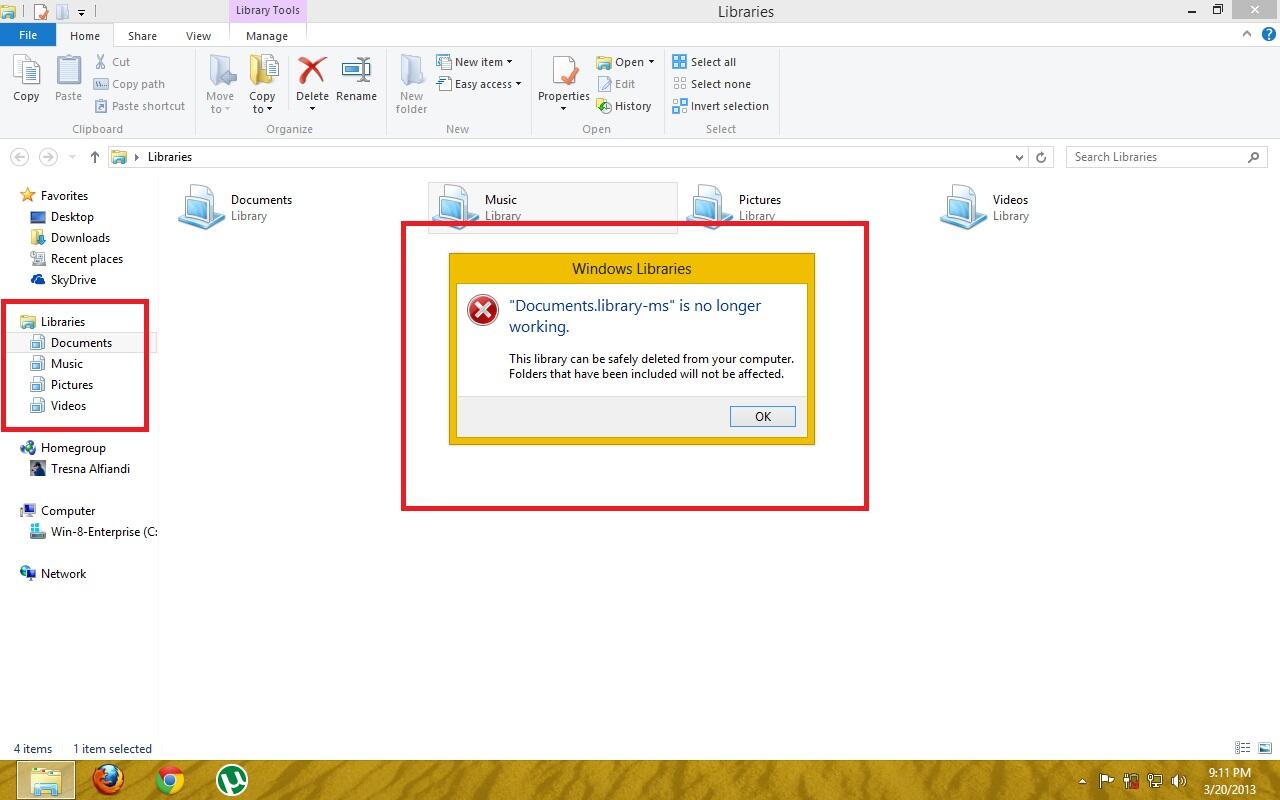Click Select none in ribbon
The width and height of the screenshot is (1280, 800).
point(711,84)
